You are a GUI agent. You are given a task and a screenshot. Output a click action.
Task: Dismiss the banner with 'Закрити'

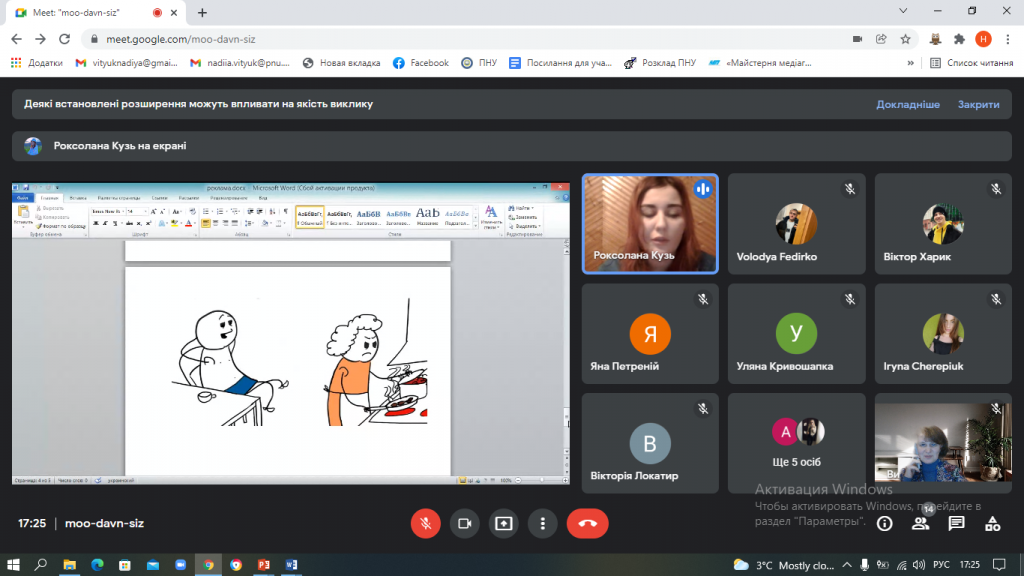coord(978,104)
